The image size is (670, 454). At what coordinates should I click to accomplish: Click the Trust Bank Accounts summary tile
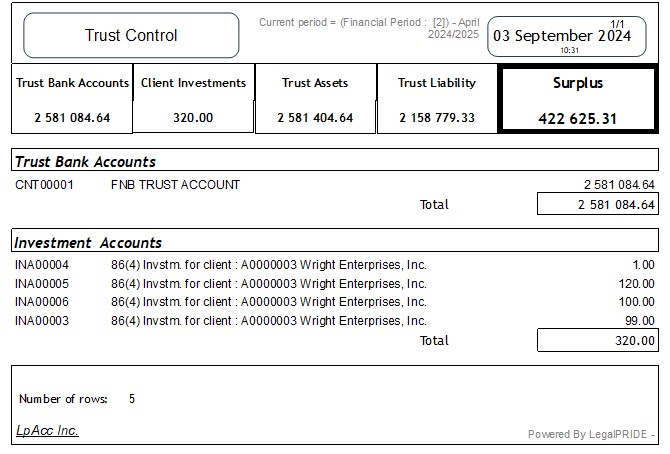pos(72,99)
